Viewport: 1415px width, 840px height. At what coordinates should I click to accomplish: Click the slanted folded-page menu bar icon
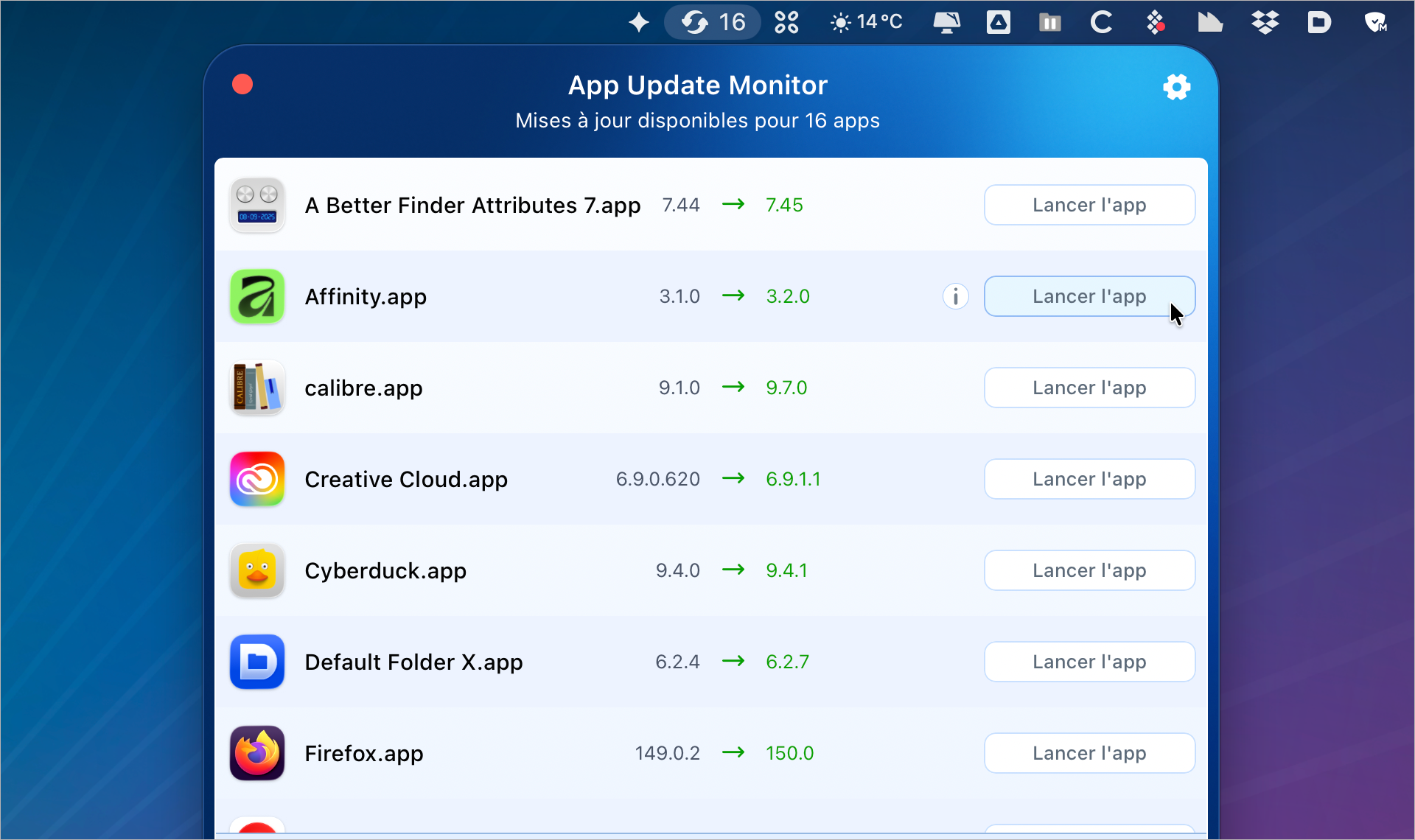[x=1210, y=22]
